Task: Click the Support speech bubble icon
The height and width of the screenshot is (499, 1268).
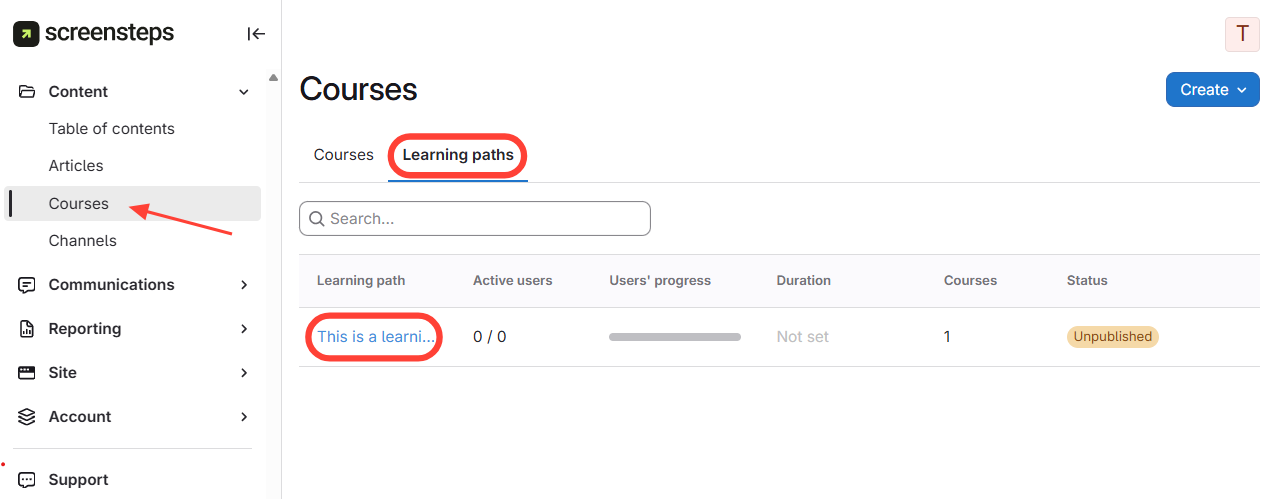Action: (x=27, y=480)
